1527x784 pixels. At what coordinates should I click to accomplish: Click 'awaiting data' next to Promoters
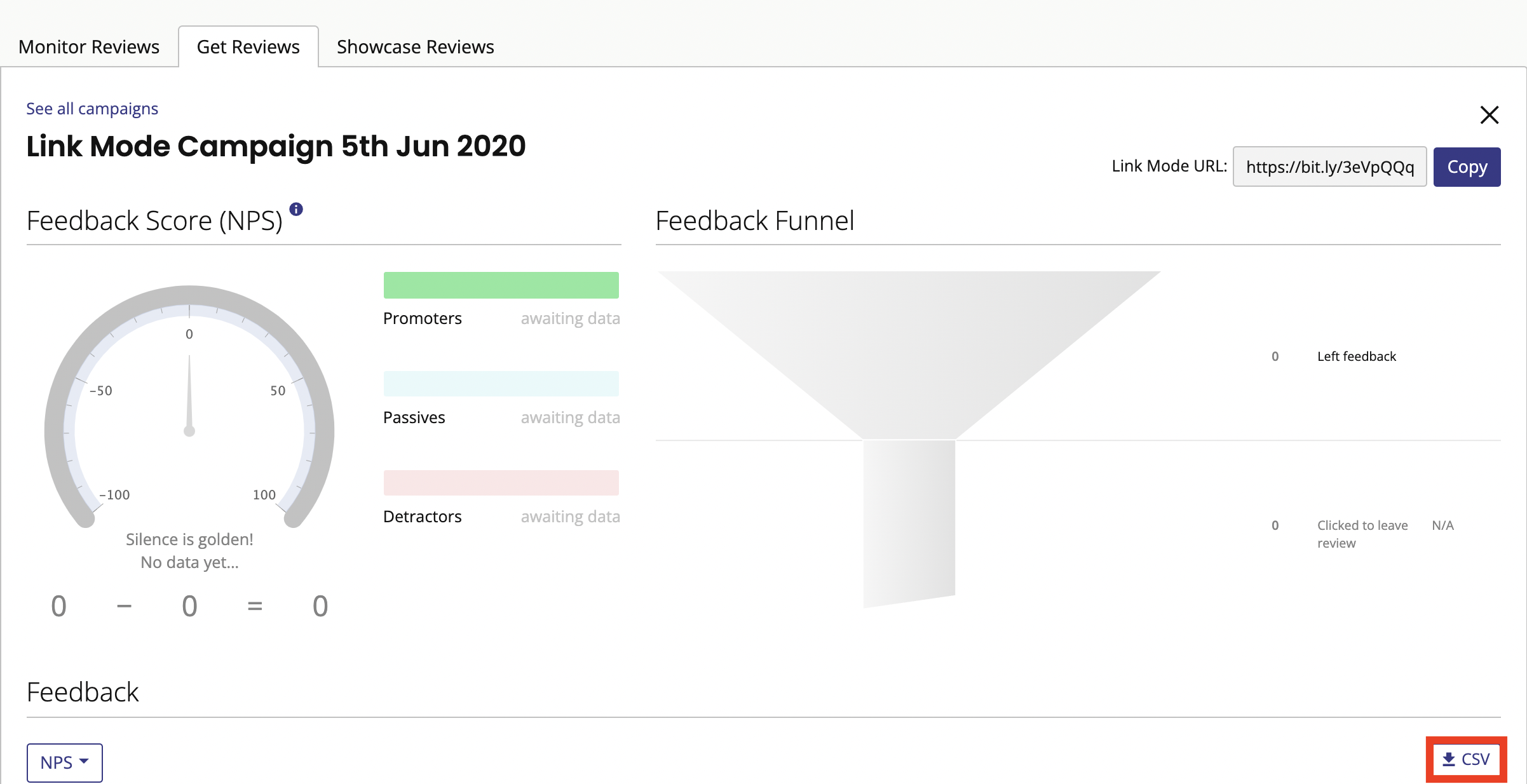[x=571, y=318]
